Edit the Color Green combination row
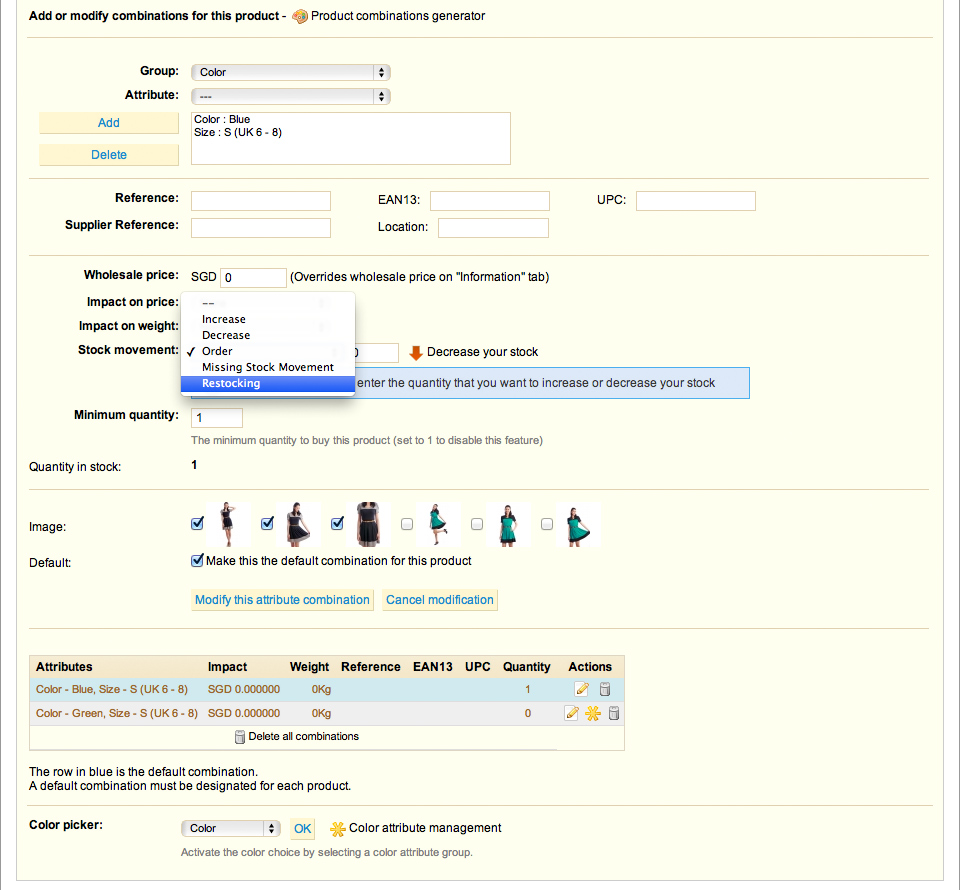The image size is (960, 890). 571,713
